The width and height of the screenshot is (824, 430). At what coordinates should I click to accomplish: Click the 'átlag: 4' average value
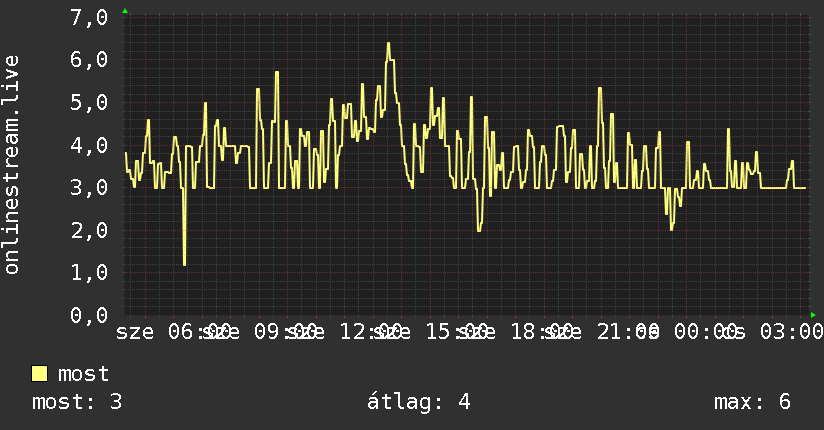pyautogui.click(x=418, y=402)
